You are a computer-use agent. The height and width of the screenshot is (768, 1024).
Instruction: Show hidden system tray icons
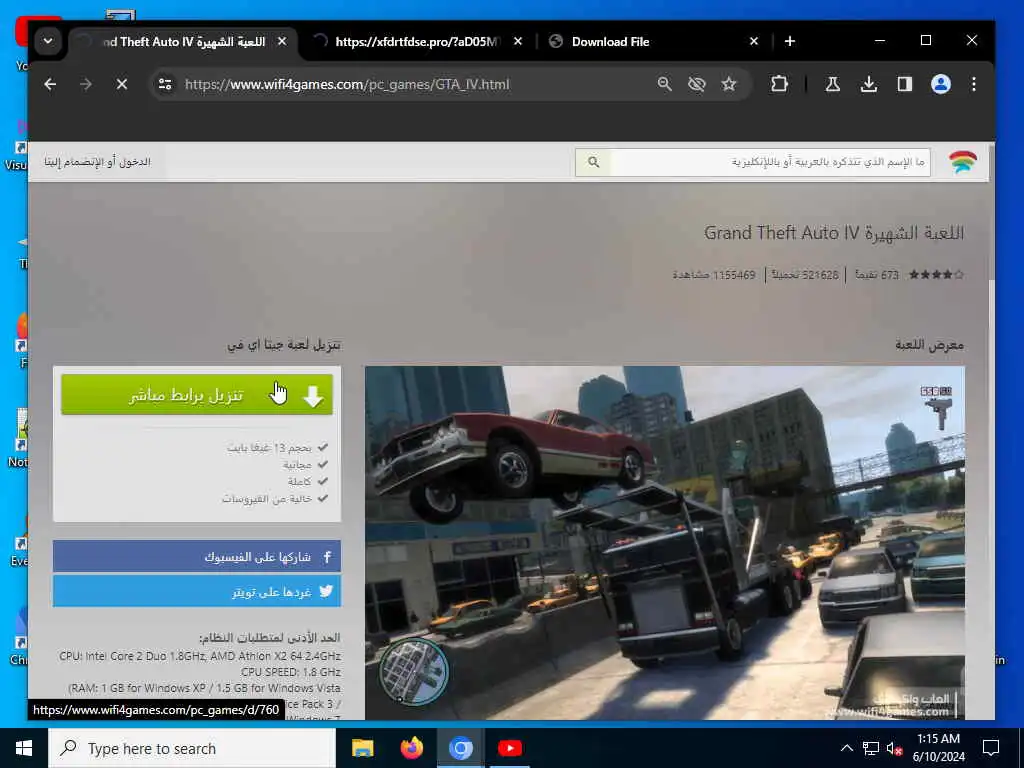coord(846,748)
